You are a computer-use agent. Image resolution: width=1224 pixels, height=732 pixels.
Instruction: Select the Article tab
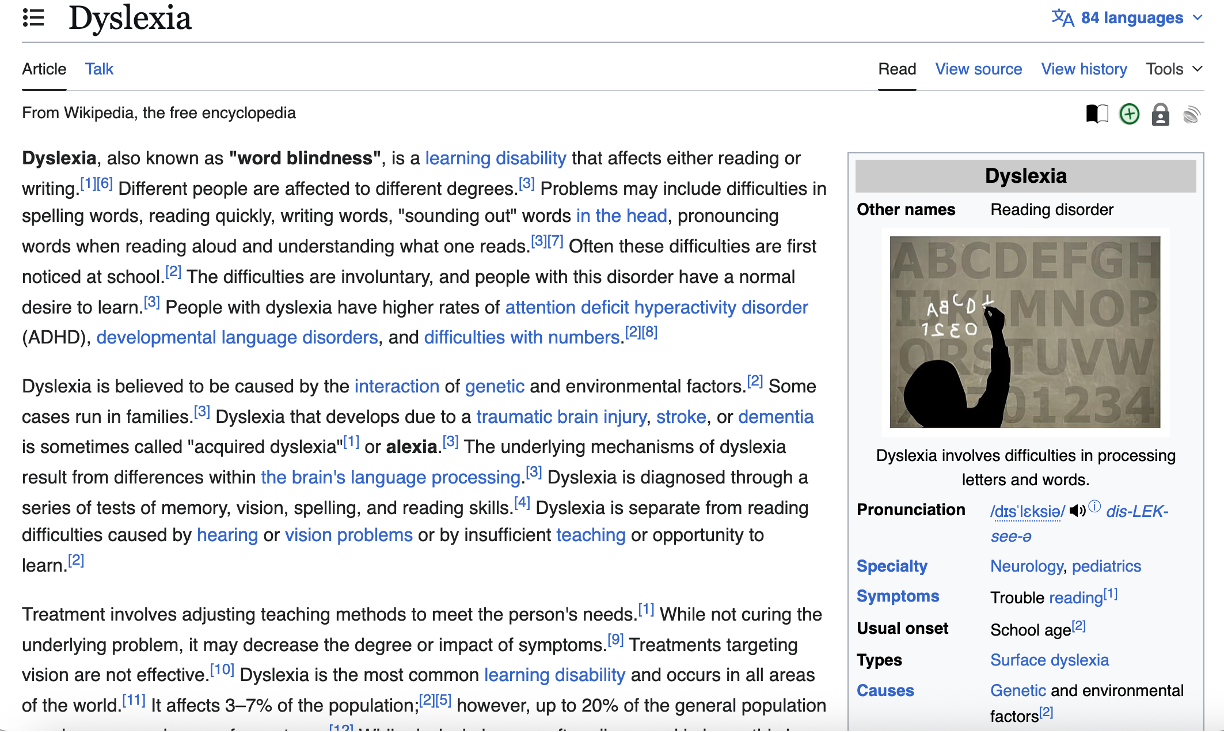(44, 69)
